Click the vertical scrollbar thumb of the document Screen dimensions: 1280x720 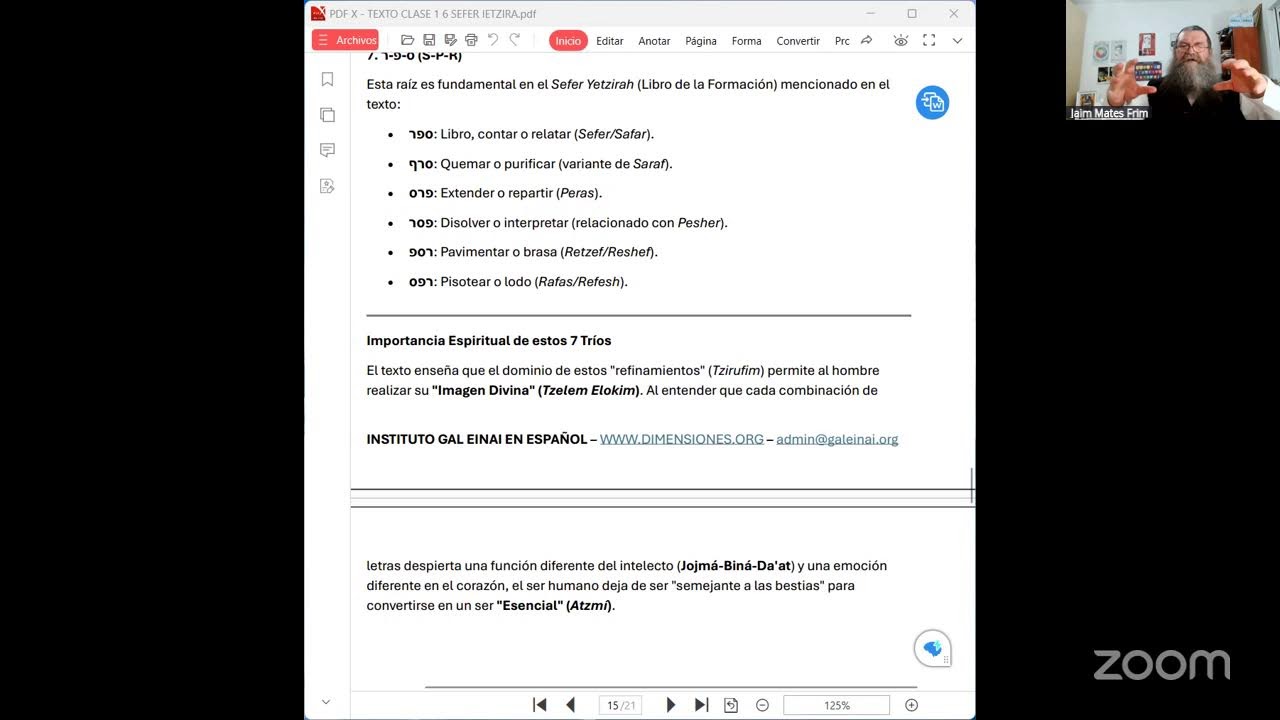pyautogui.click(x=972, y=485)
